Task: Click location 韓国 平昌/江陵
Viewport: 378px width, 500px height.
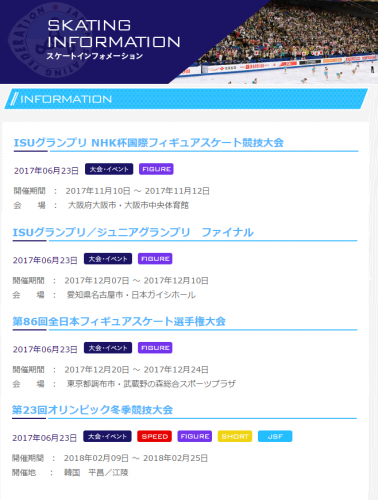Action: (96, 473)
